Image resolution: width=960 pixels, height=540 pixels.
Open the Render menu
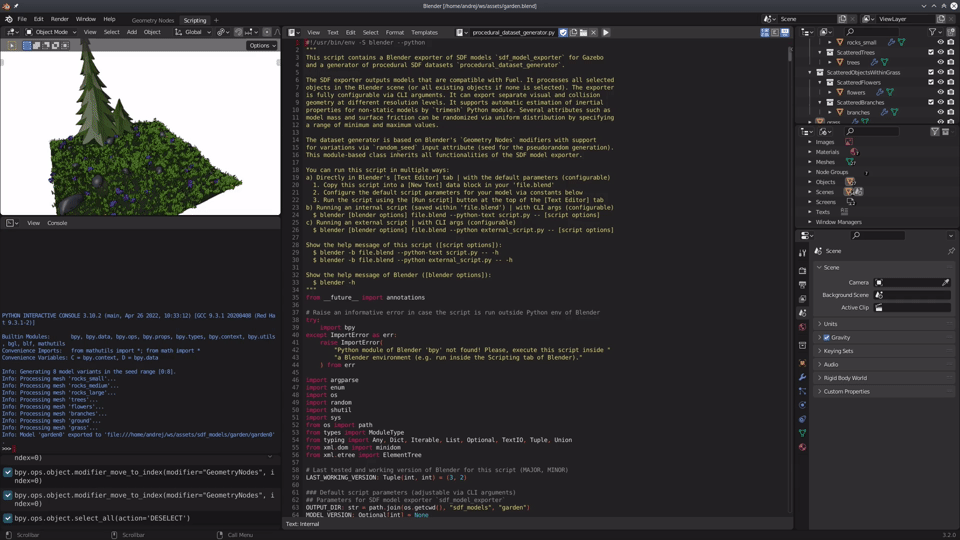click(x=59, y=19)
